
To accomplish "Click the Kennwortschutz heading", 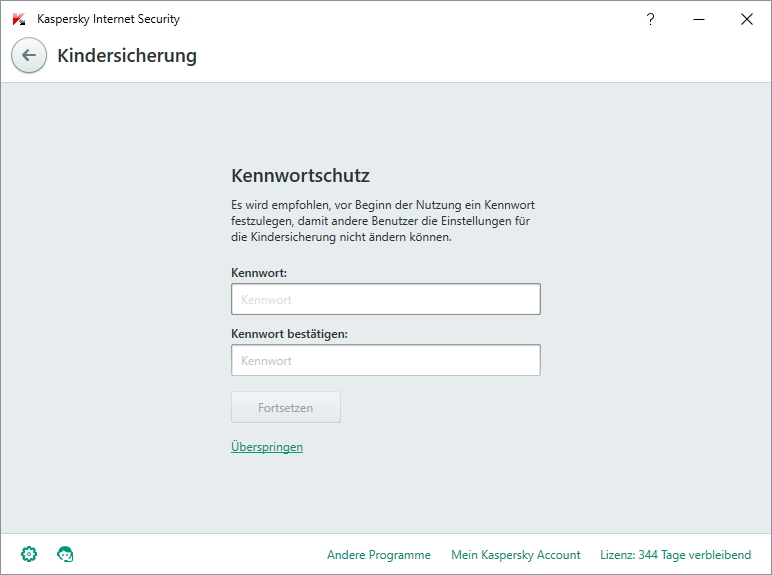I will [300, 176].
